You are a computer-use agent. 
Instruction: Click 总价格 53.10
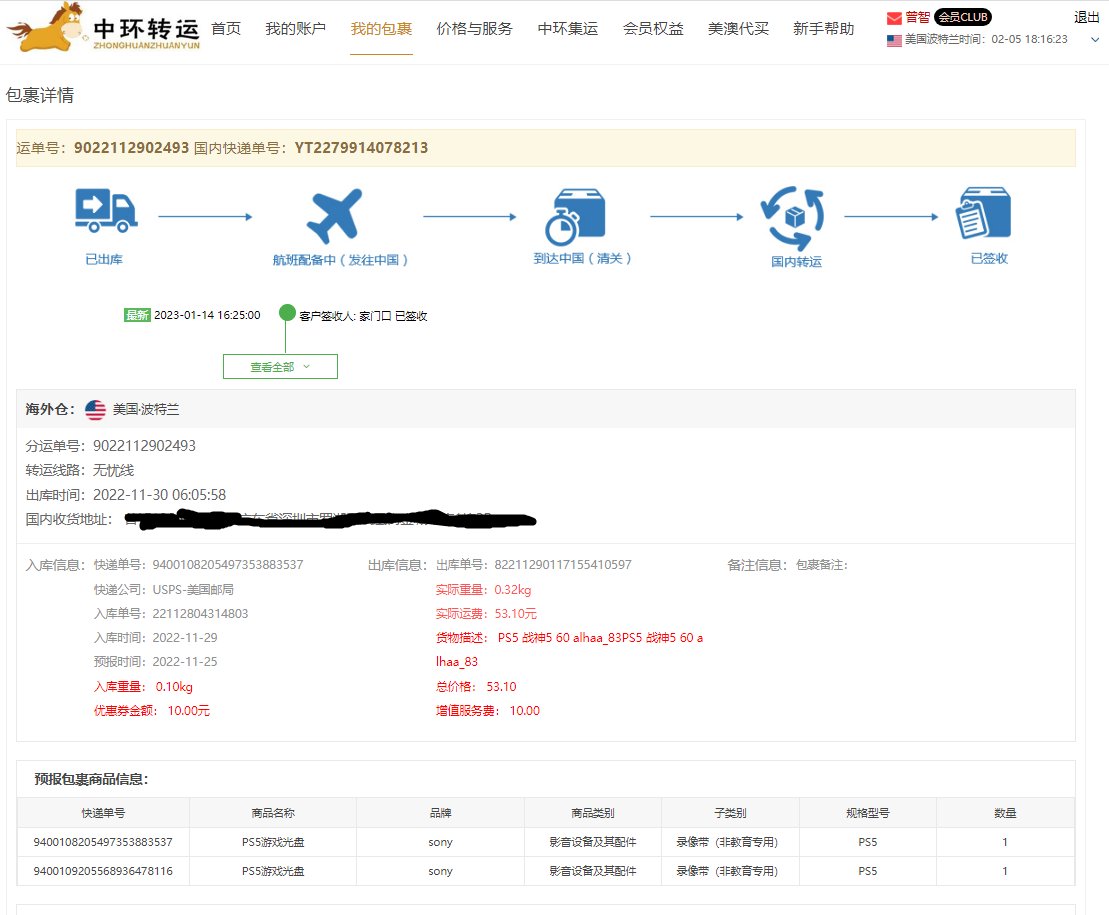pos(476,687)
